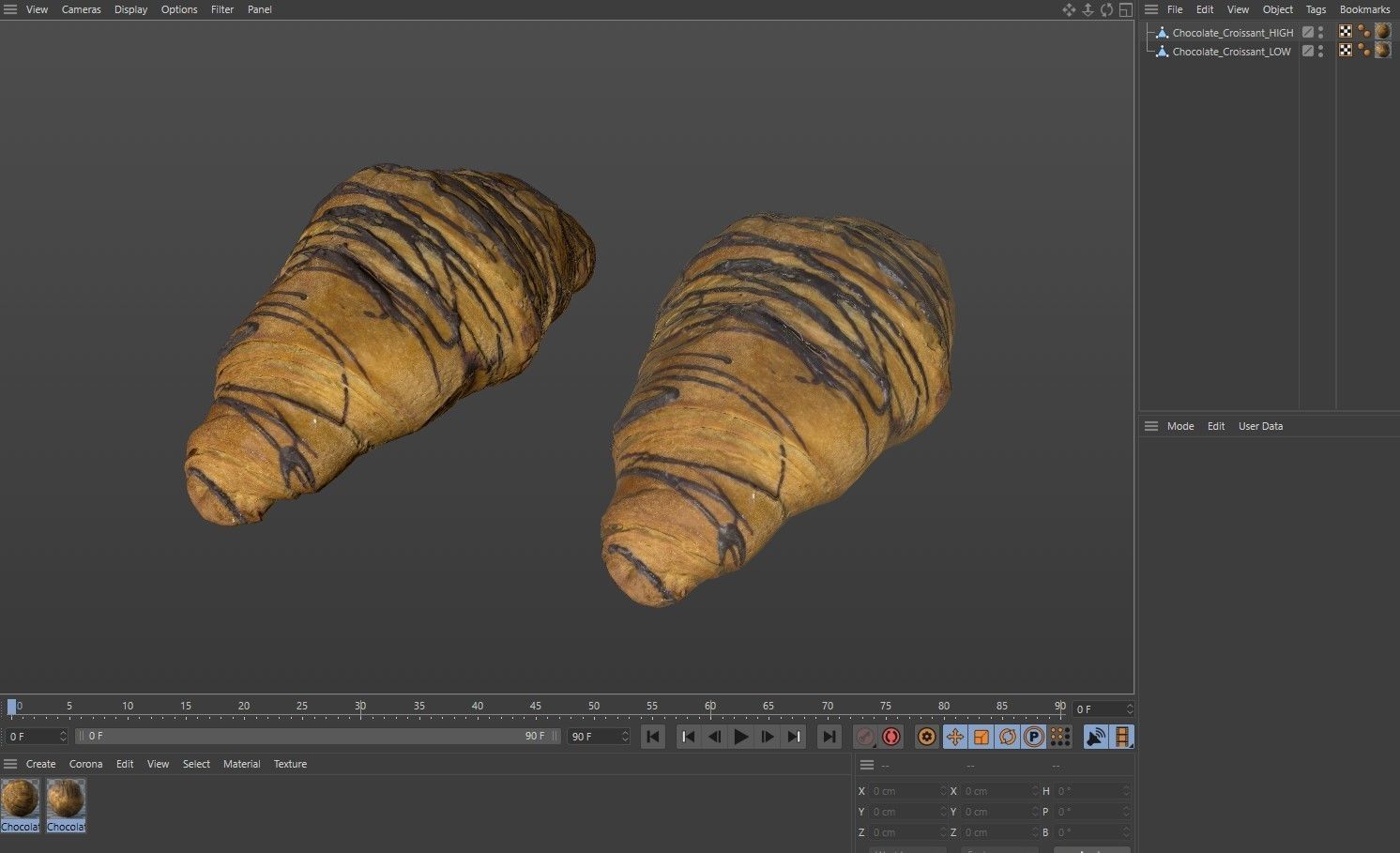Open the Coordinate Manager hamburger menu
This screenshot has width=1400, height=853.
click(x=867, y=765)
